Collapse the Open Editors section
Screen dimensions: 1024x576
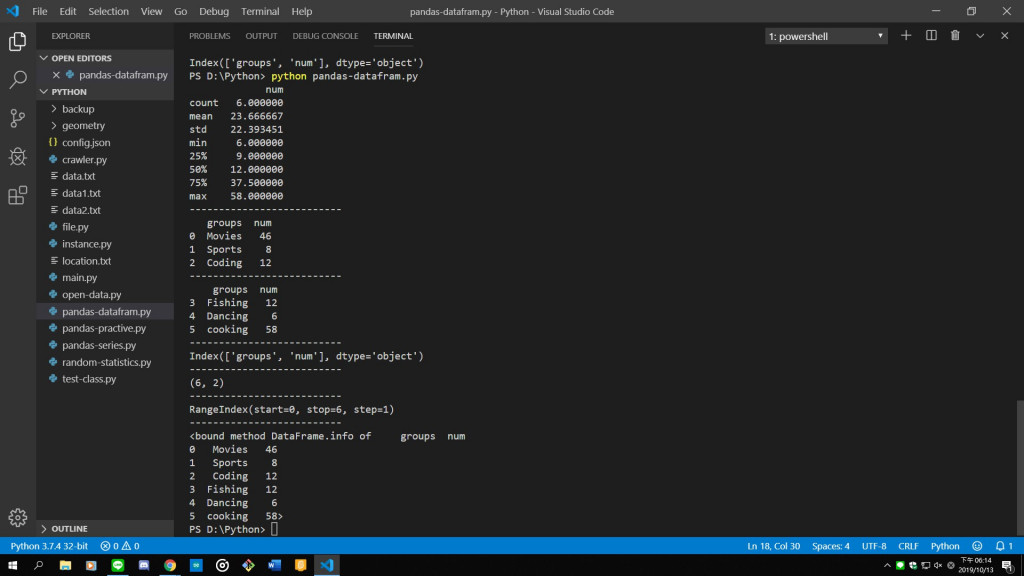pos(105,58)
